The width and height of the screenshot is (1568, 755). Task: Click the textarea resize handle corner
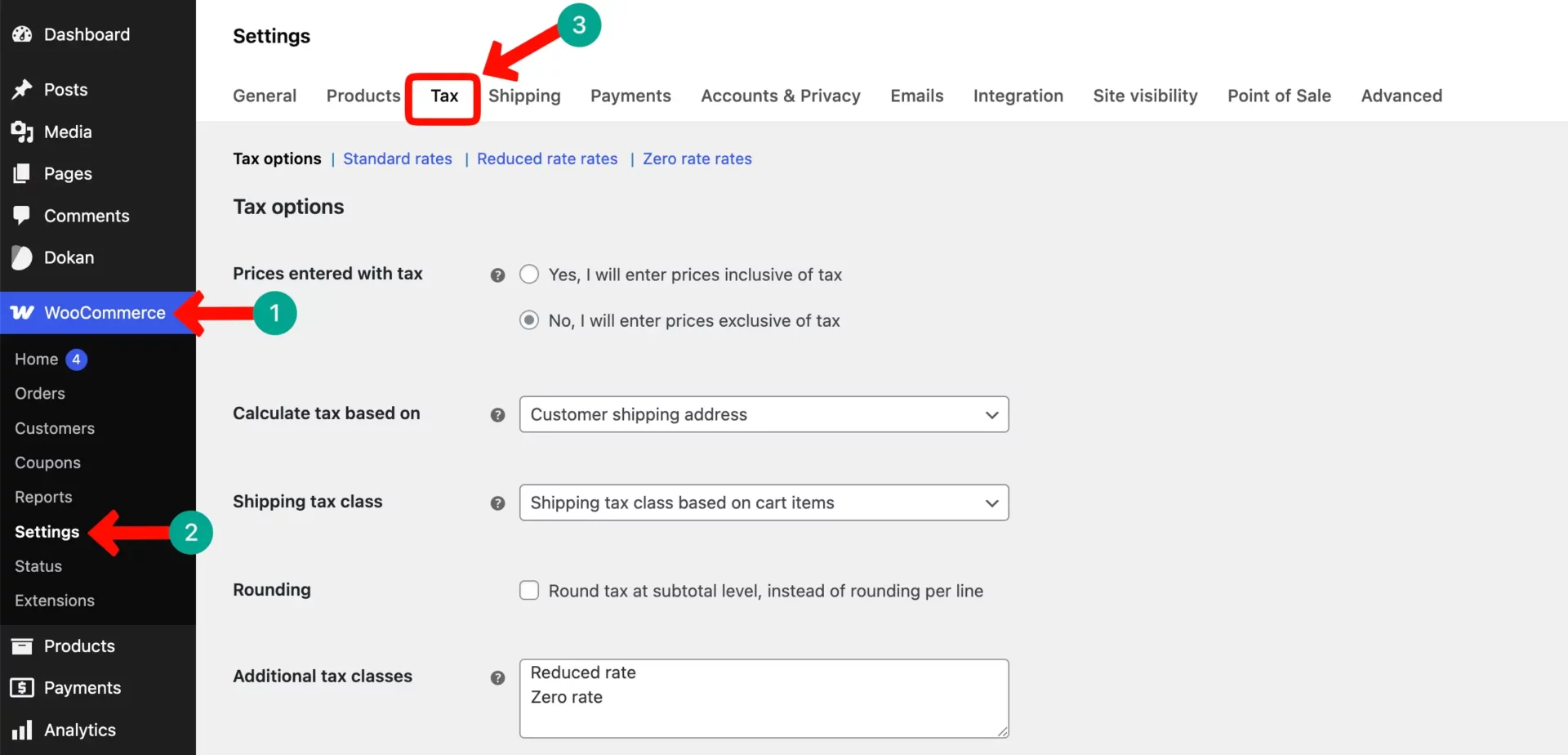click(x=1002, y=731)
